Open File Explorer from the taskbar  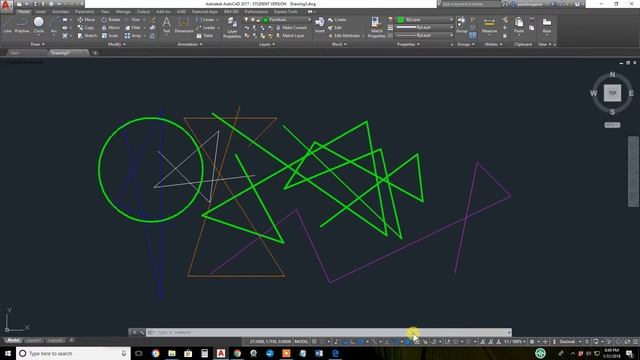pos(172,353)
